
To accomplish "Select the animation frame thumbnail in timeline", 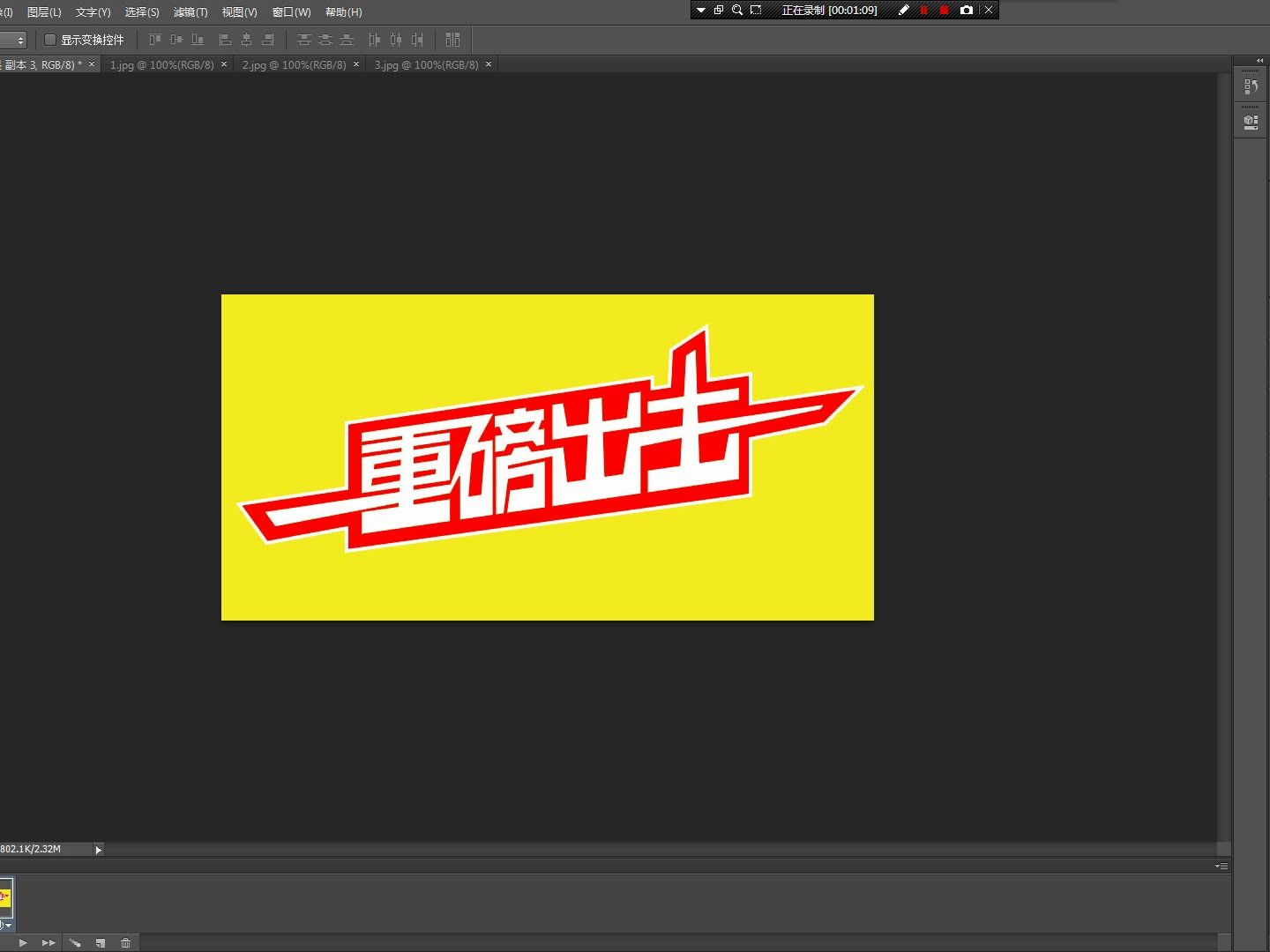I will click(5, 897).
